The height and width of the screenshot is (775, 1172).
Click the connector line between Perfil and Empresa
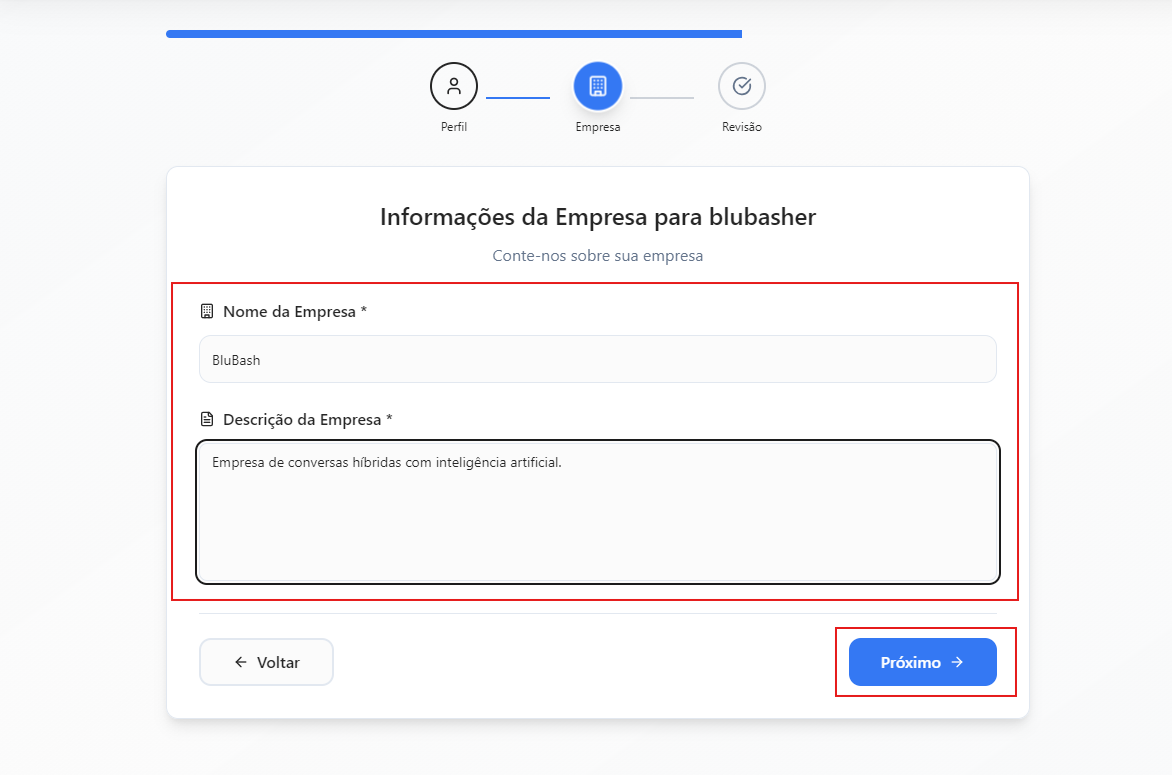(x=517, y=97)
